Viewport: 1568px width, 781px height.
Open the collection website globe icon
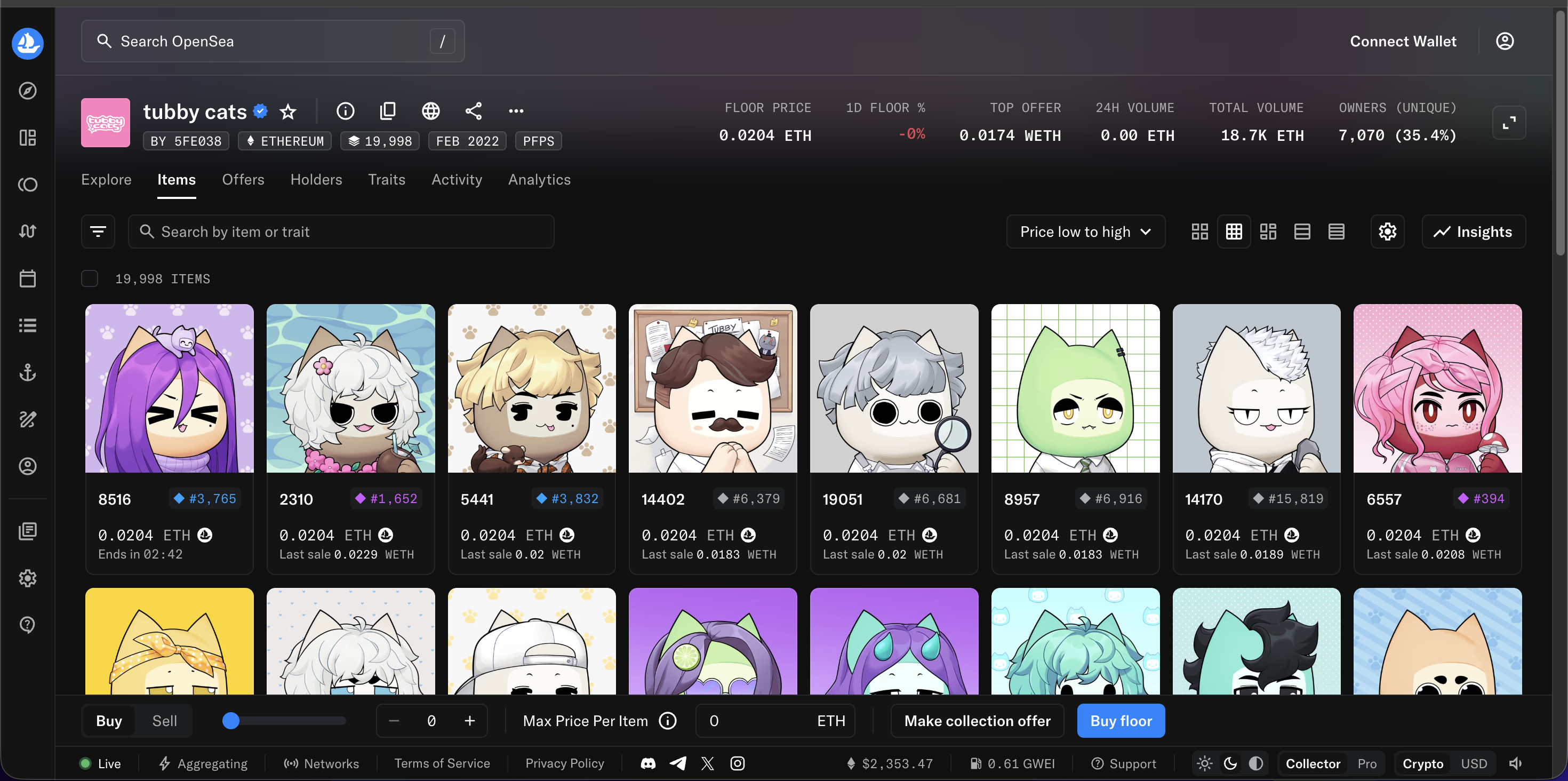431,111
